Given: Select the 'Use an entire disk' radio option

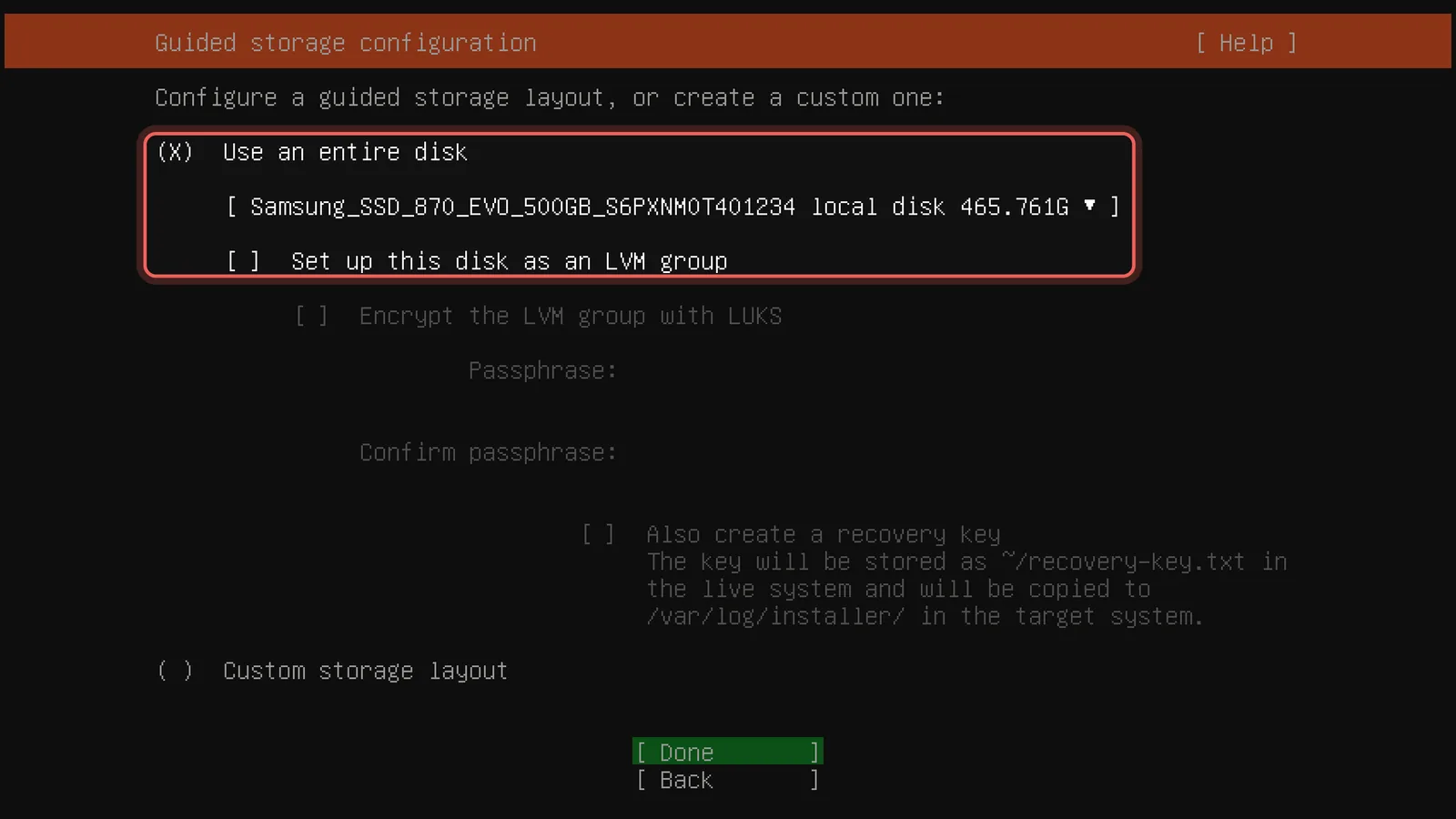Looking at the screenshot, I should pos(175,152).
